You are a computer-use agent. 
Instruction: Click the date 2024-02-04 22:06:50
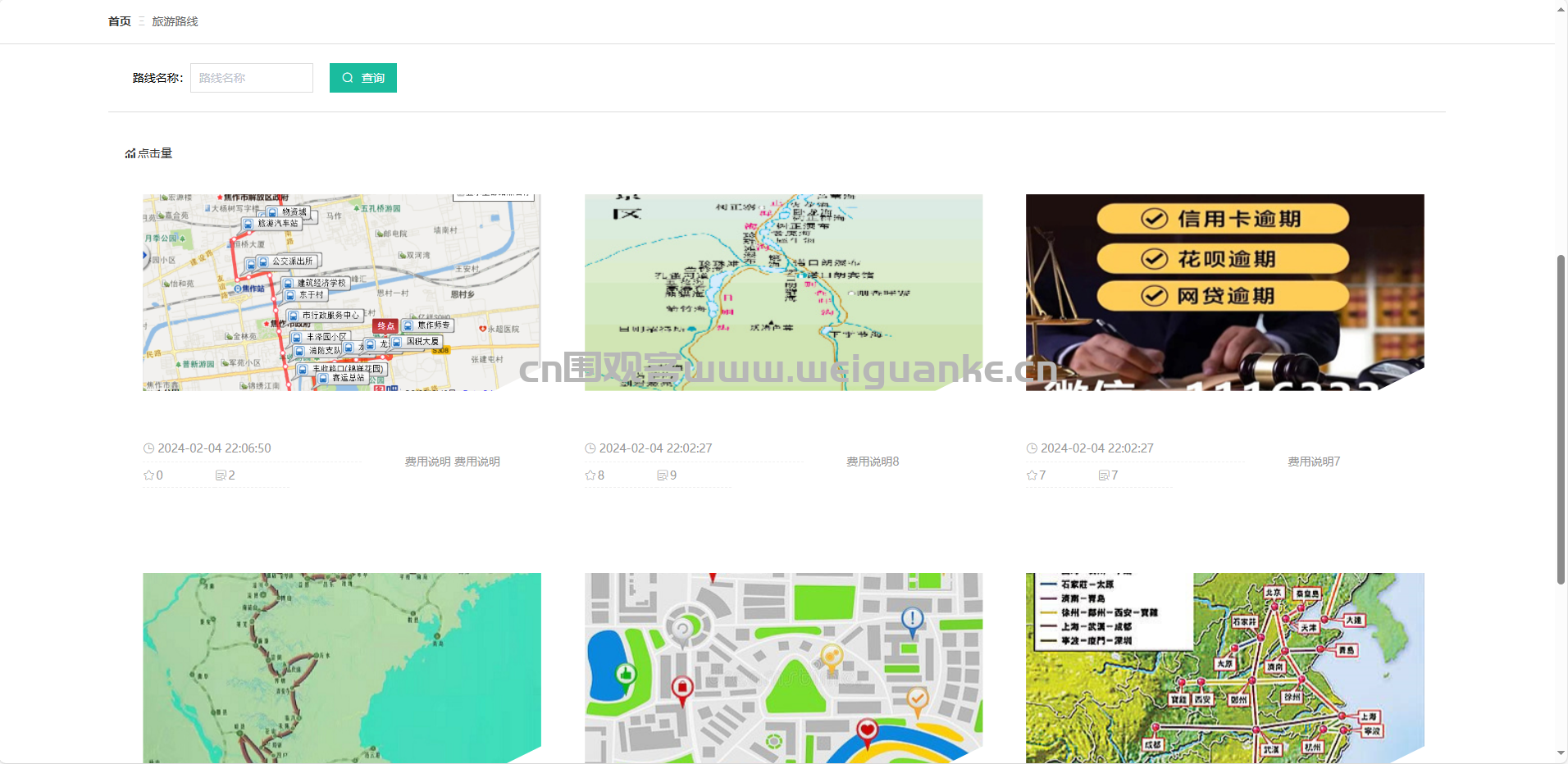tap(214, 448)
